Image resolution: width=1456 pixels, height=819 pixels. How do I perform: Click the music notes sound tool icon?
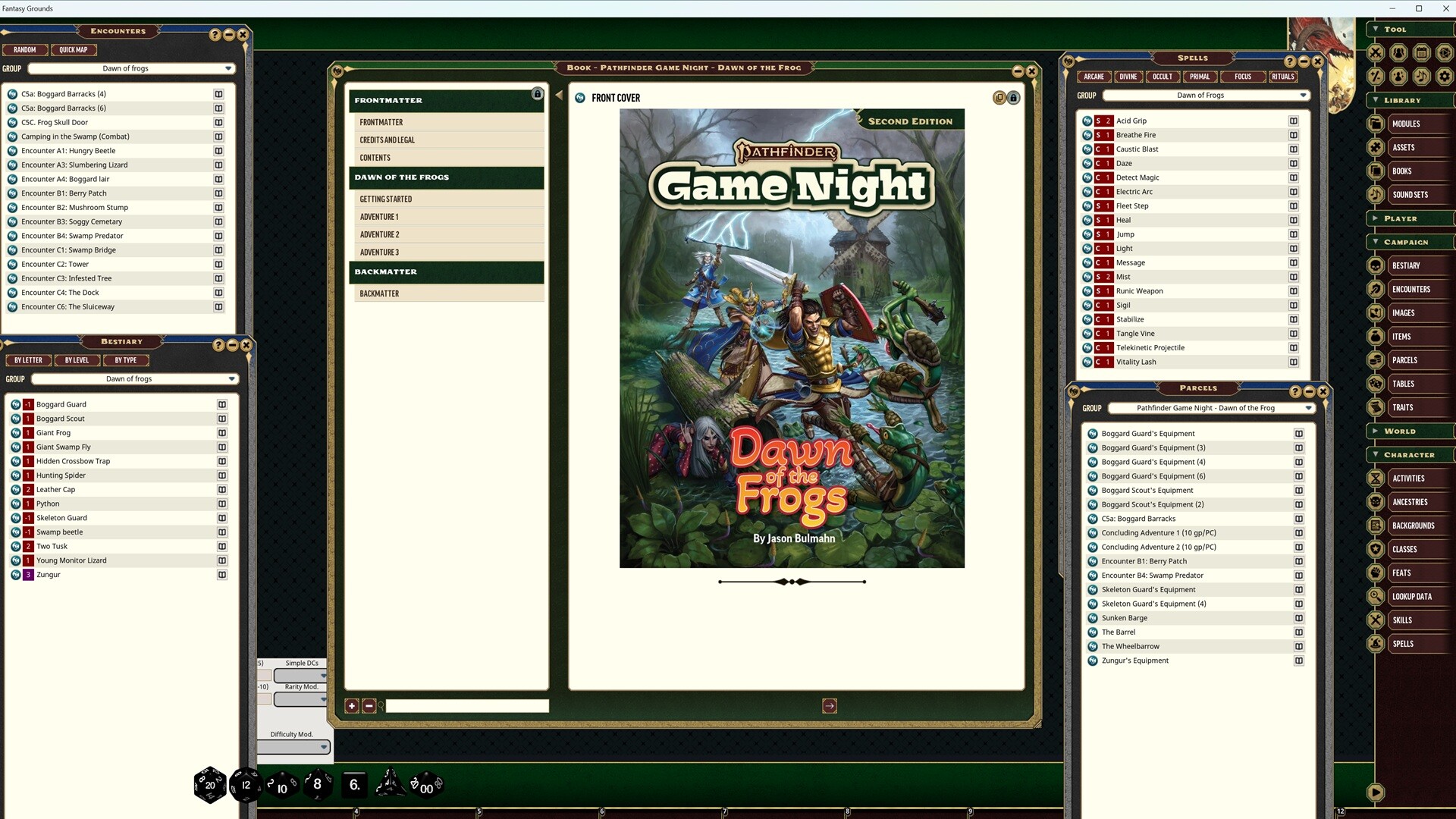(1422, 77)
